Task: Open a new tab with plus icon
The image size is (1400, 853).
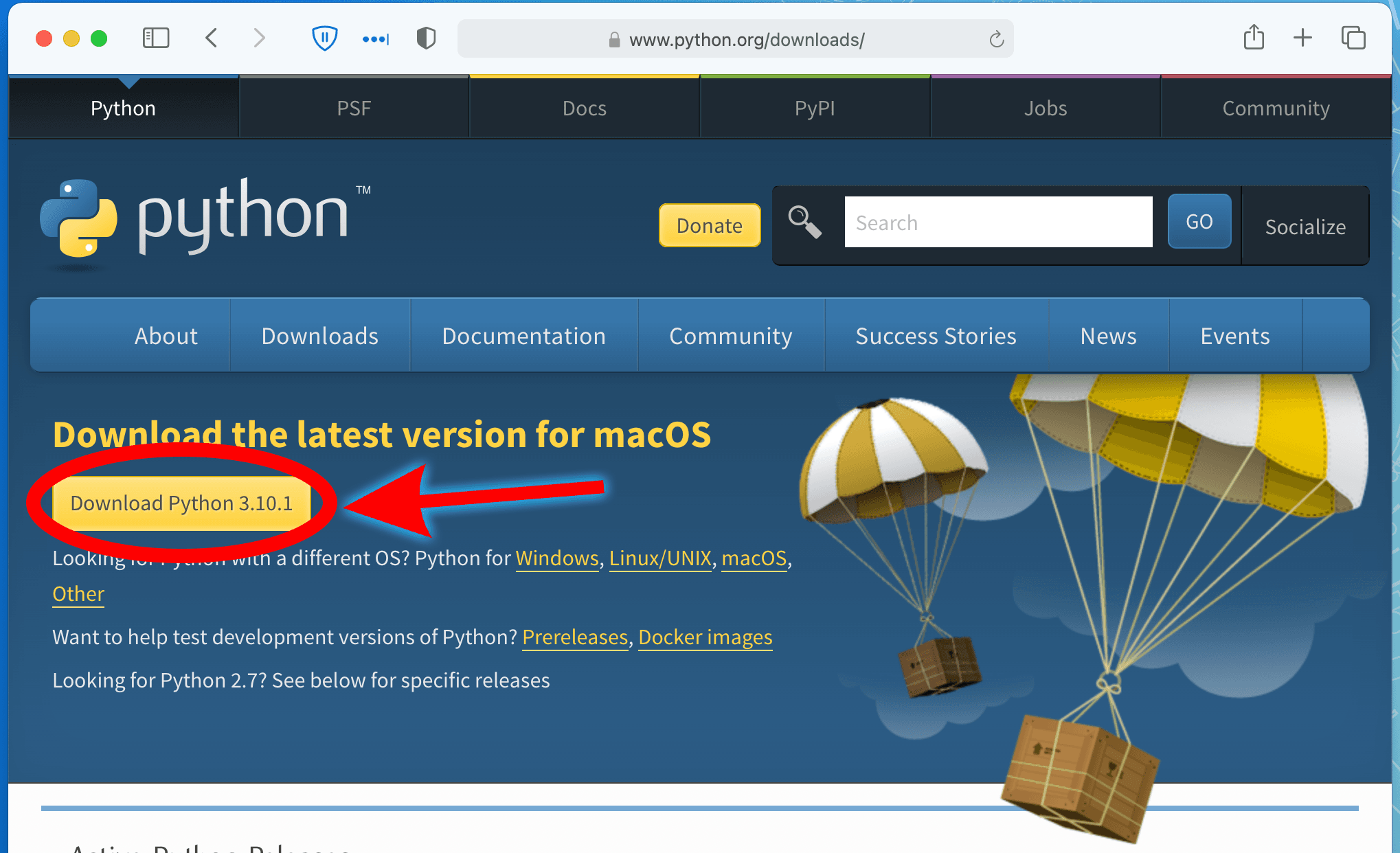Action: click(1302, 38)
